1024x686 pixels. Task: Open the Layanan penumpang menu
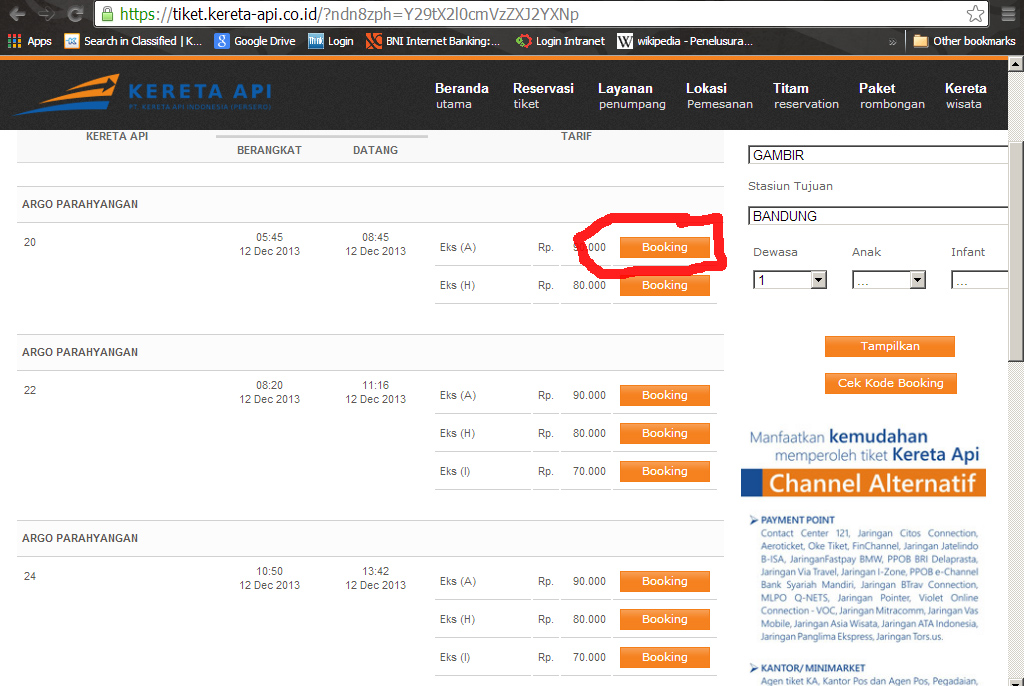tap(632, 95)
